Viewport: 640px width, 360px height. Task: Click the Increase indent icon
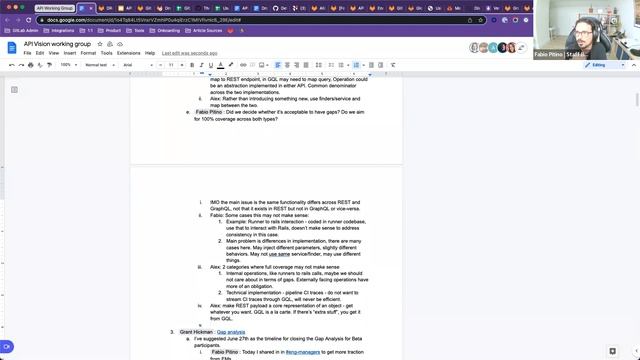point(381,65)
